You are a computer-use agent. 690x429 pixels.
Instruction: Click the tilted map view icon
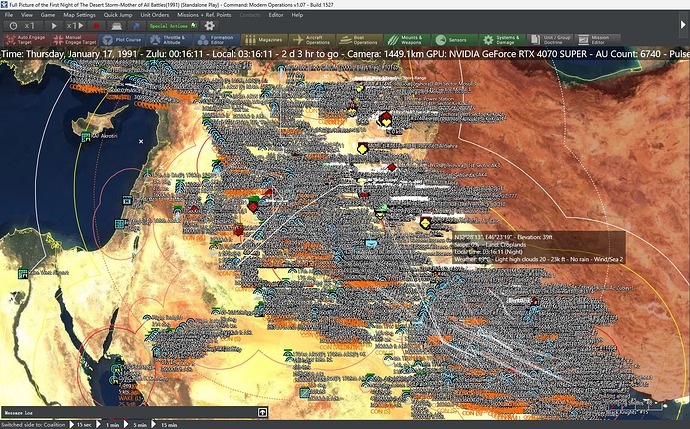(116, 26)
